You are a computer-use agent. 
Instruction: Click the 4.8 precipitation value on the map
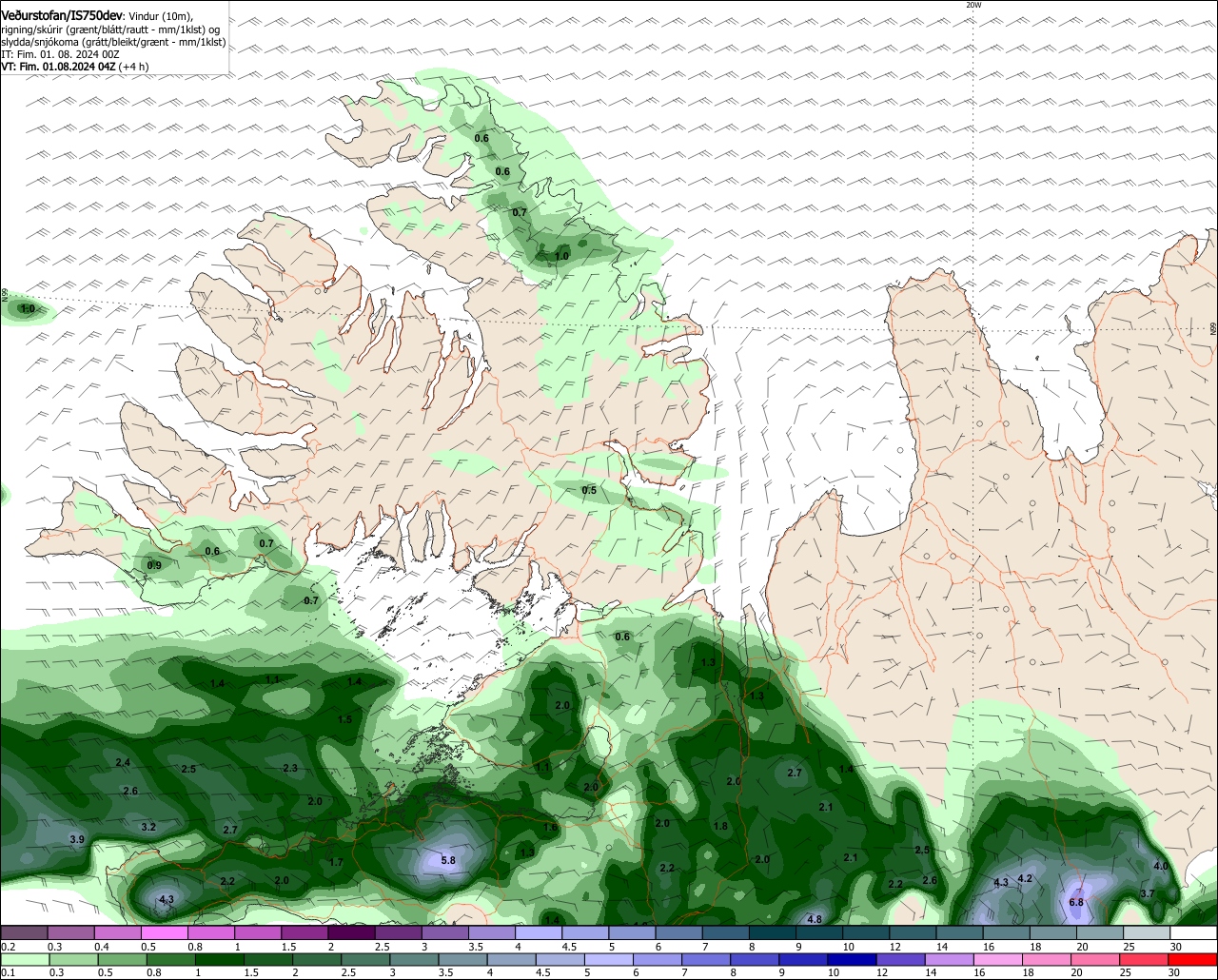pos(814,919)
